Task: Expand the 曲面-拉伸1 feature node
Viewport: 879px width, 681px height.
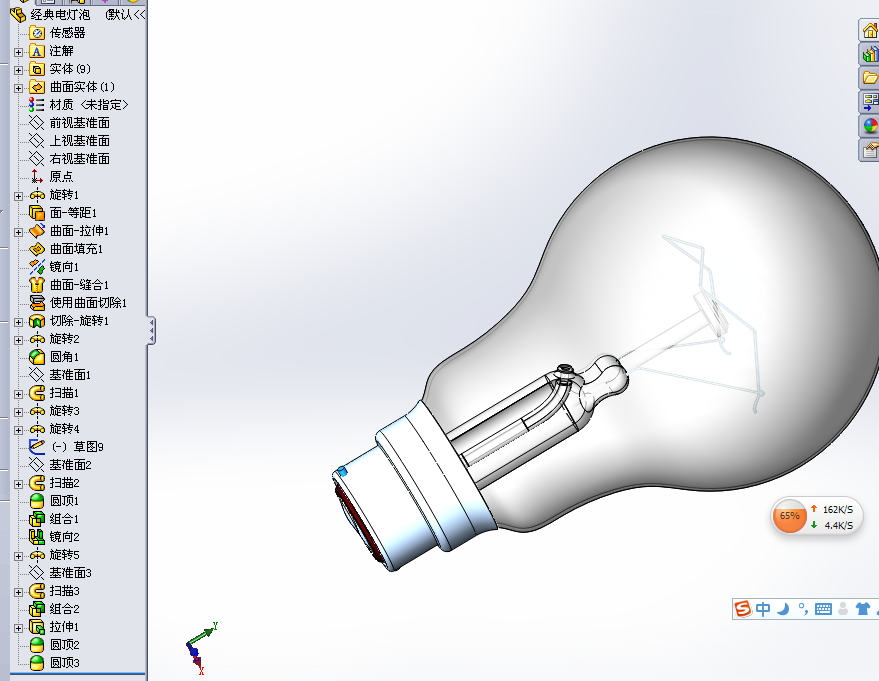Action: [18, 232]
